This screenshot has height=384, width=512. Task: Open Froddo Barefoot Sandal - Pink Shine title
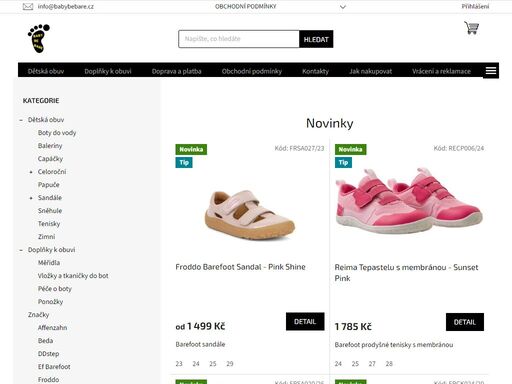click(x=240, y=267)
